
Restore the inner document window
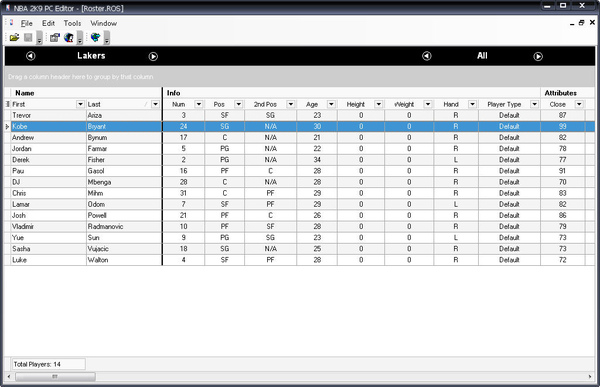pyautogui.click(x=582, y=23)
